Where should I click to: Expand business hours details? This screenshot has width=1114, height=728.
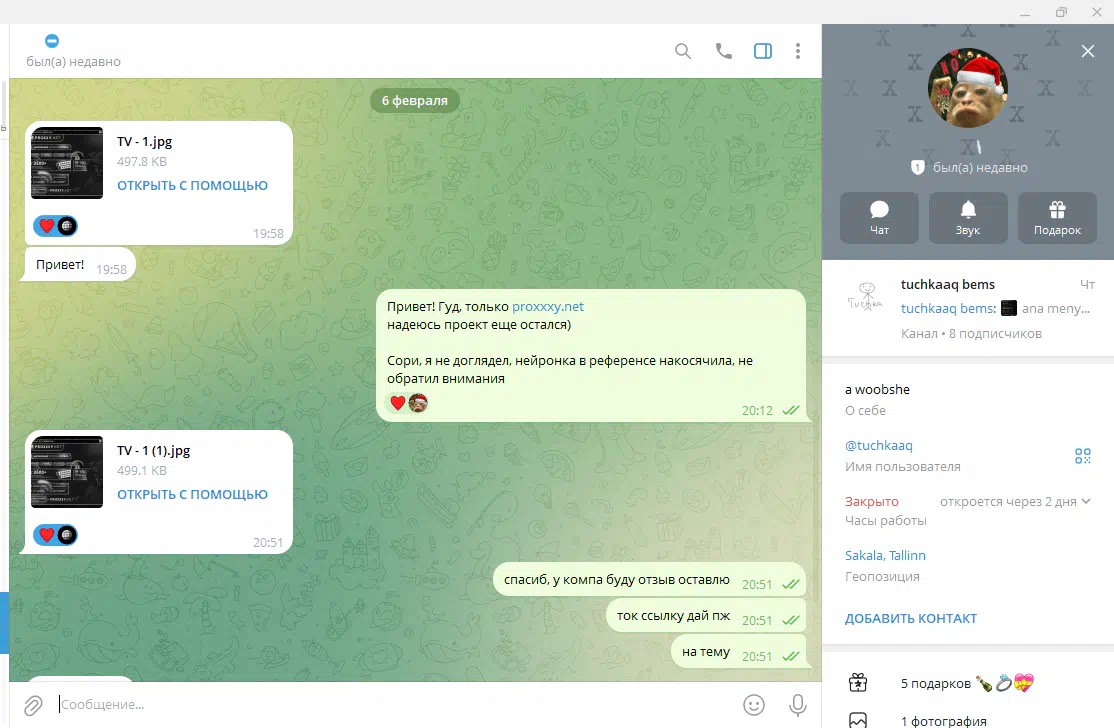coord(1086,502)
